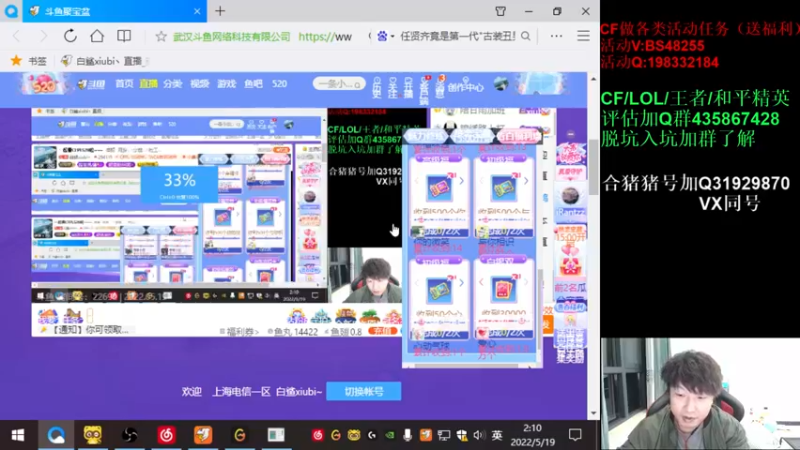Click the address bar URL field
This screenshot has width=800, height=450.
(x=262, y=36)
